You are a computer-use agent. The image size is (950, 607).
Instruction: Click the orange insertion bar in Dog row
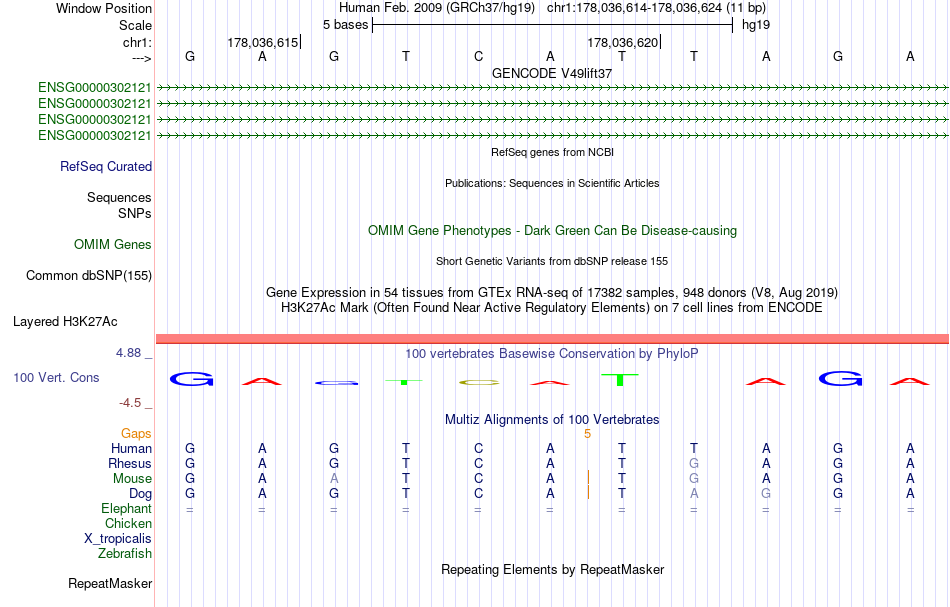pos(588,493)
